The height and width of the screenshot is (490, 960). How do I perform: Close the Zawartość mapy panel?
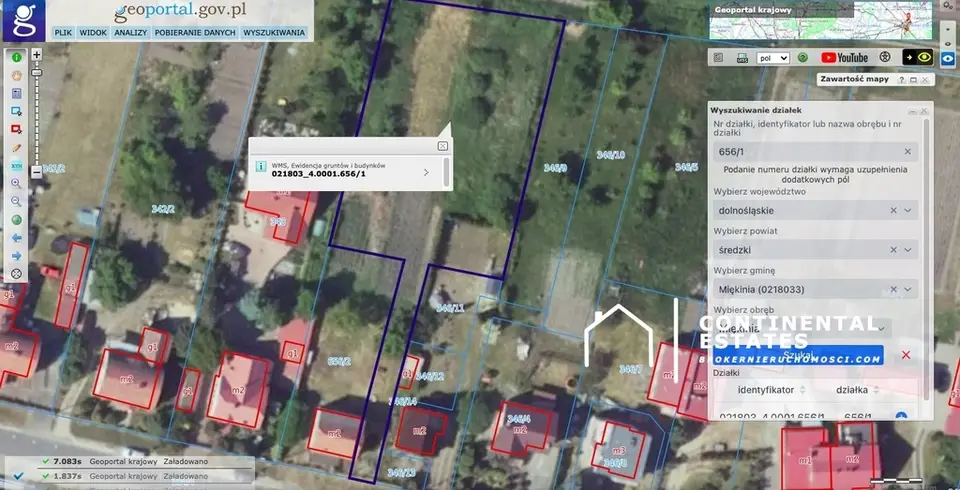click(925, 80)
